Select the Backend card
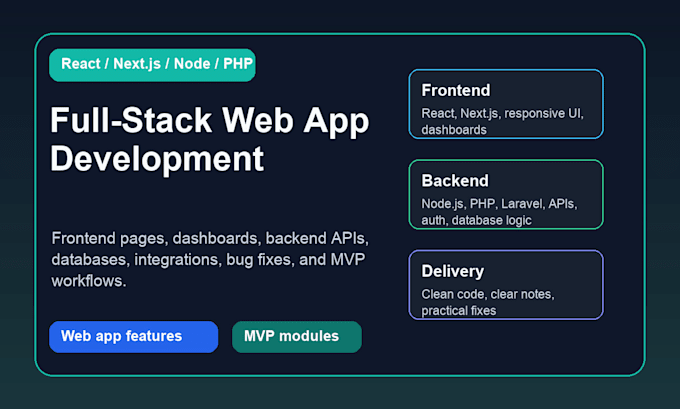This screenshot has width=680, height=409. (x=506, y=194)
